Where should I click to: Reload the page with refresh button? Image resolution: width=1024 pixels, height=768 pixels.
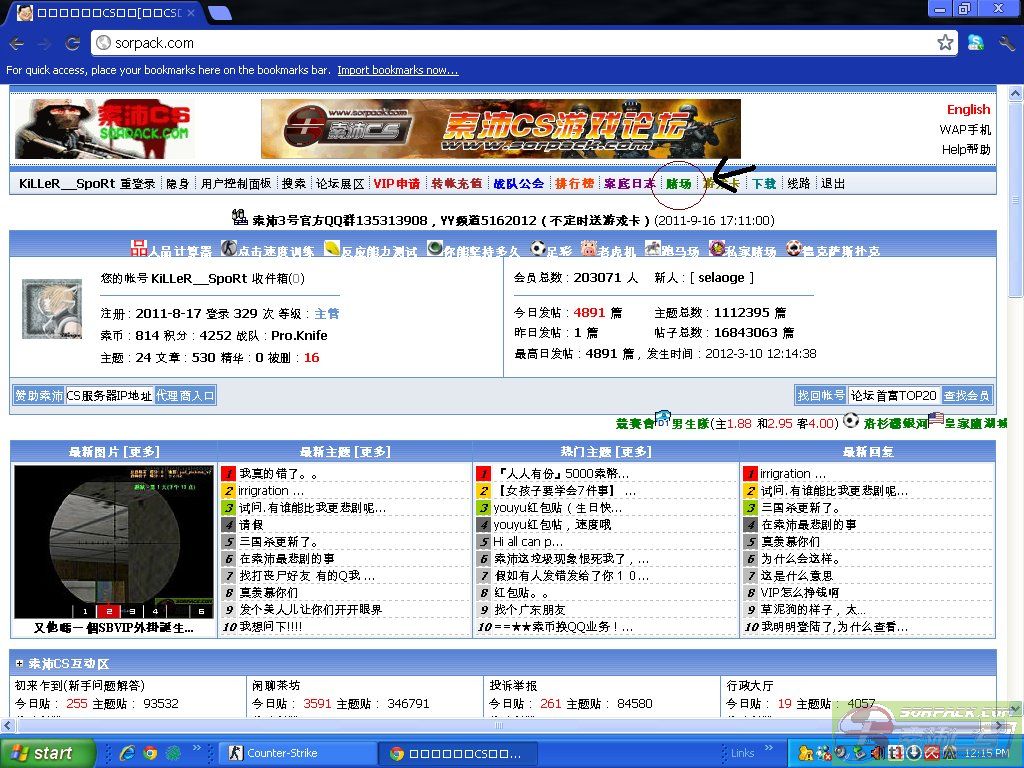point(72,43)
